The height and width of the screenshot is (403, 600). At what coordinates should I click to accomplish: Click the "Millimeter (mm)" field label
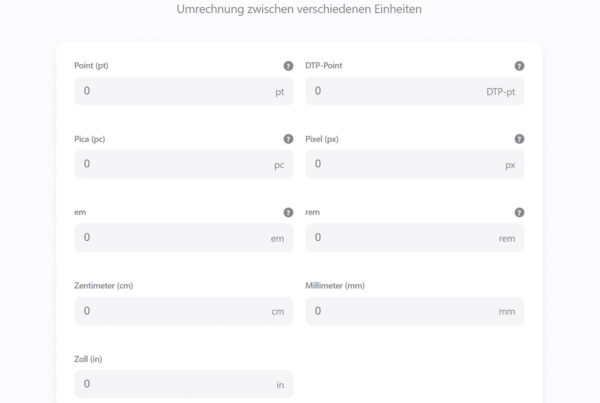(x=335, y=286)
